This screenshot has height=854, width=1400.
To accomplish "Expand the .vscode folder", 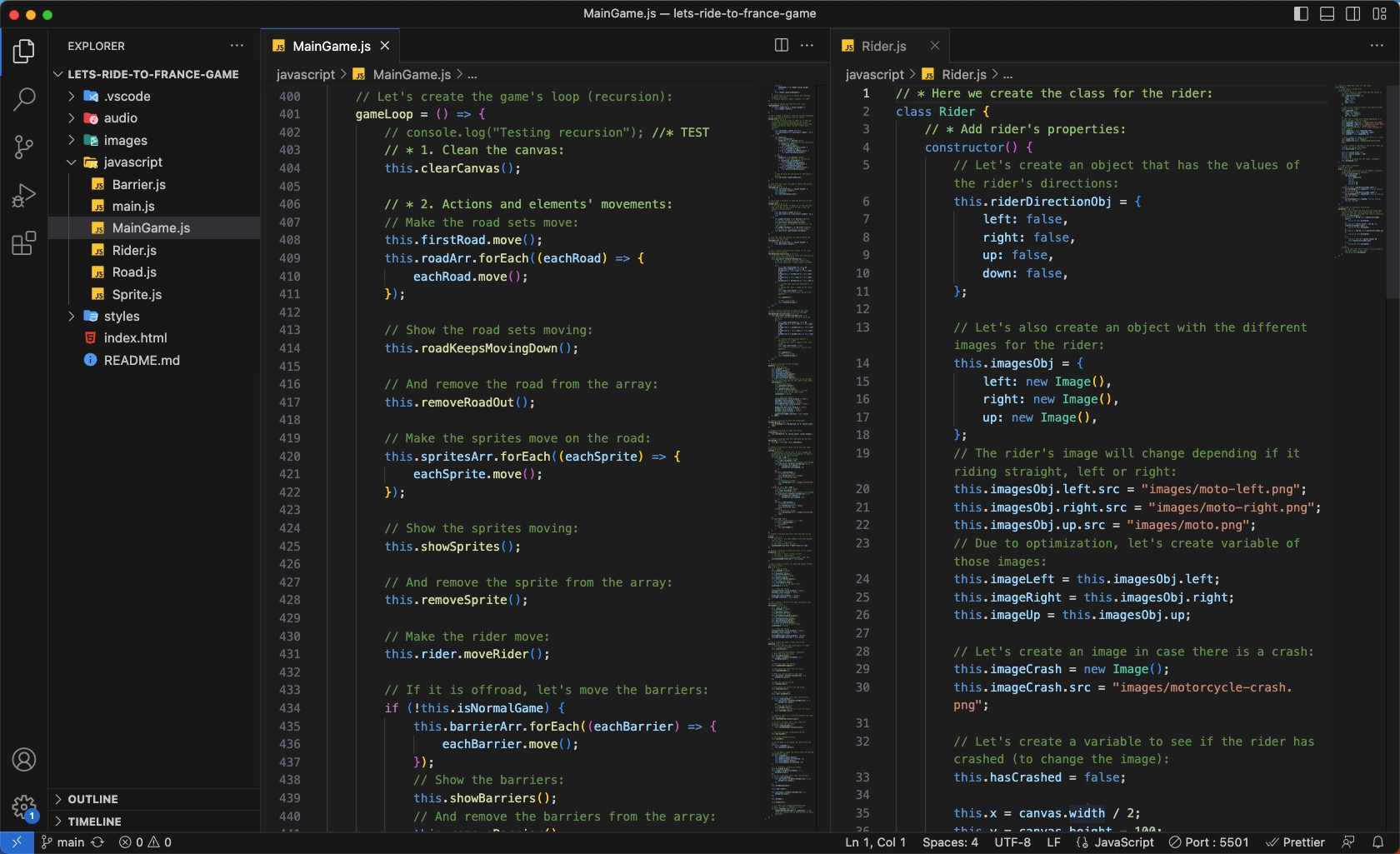I will 153,97.
